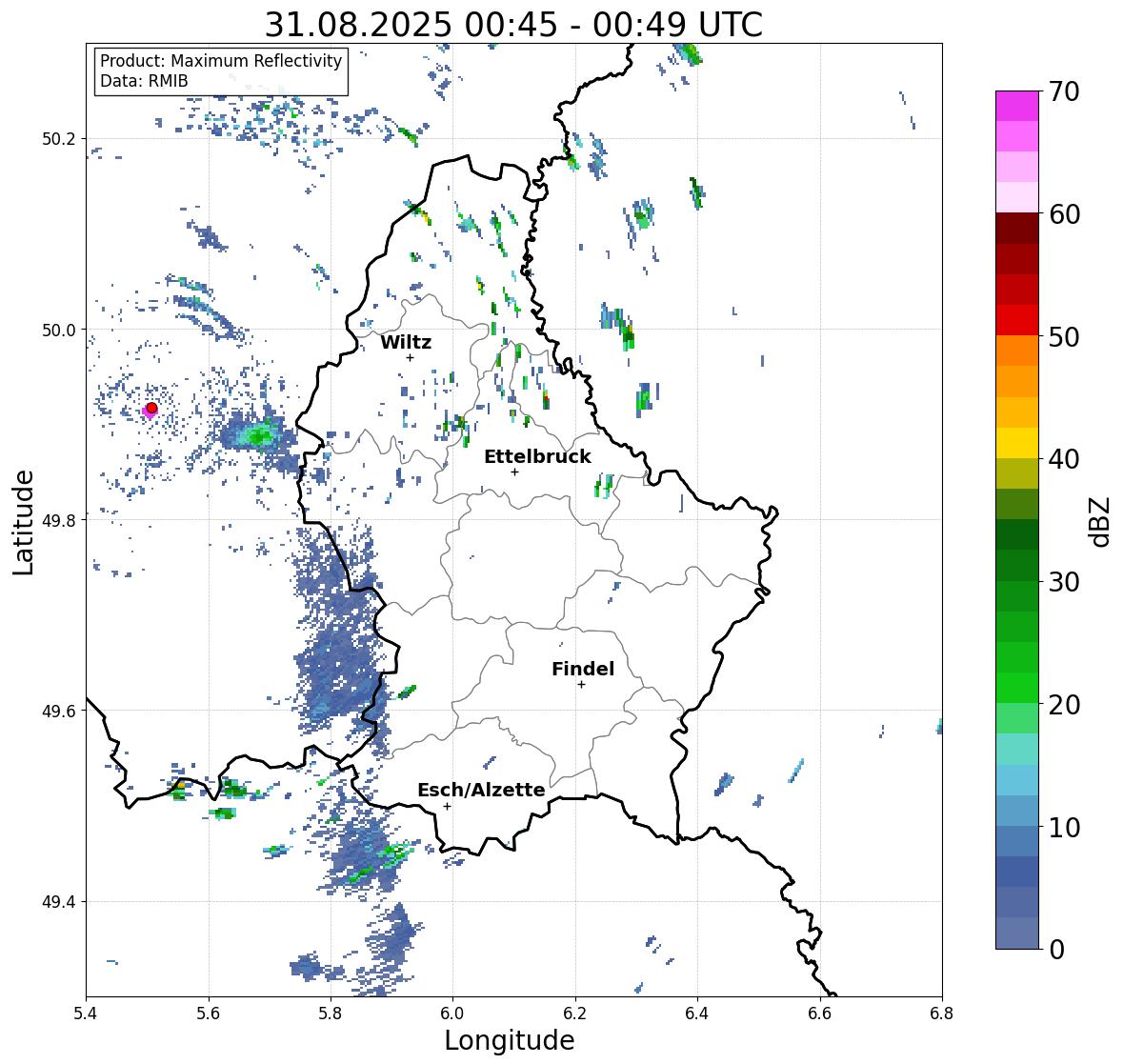Image resolution: width=1123 pixels, height=1064 pixels.
Task: Click the 0 colorbar tick label
Action: [1056, 950]
